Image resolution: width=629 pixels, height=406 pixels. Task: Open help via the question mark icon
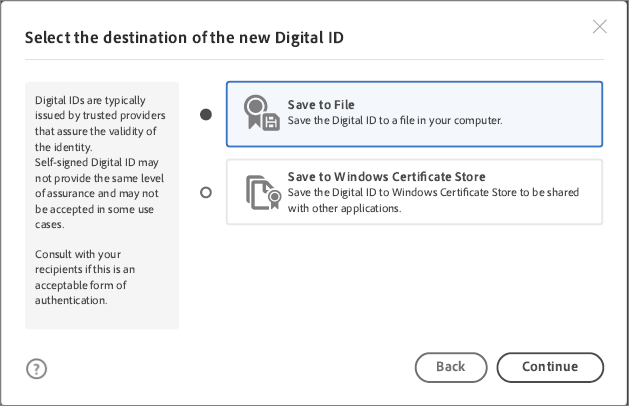click(x=36, y=369)
